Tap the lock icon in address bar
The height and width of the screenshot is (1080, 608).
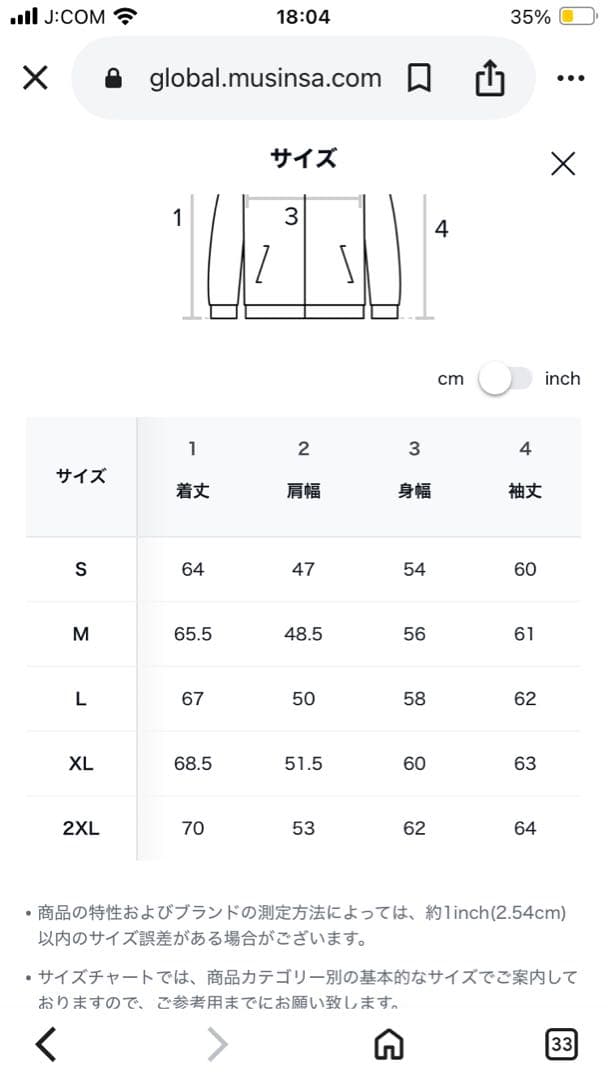113,78
